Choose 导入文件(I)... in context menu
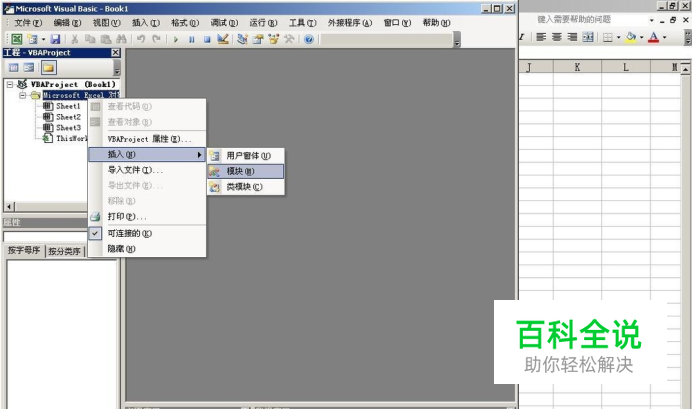This screenshot has width=692, height=409. (147, 170)
